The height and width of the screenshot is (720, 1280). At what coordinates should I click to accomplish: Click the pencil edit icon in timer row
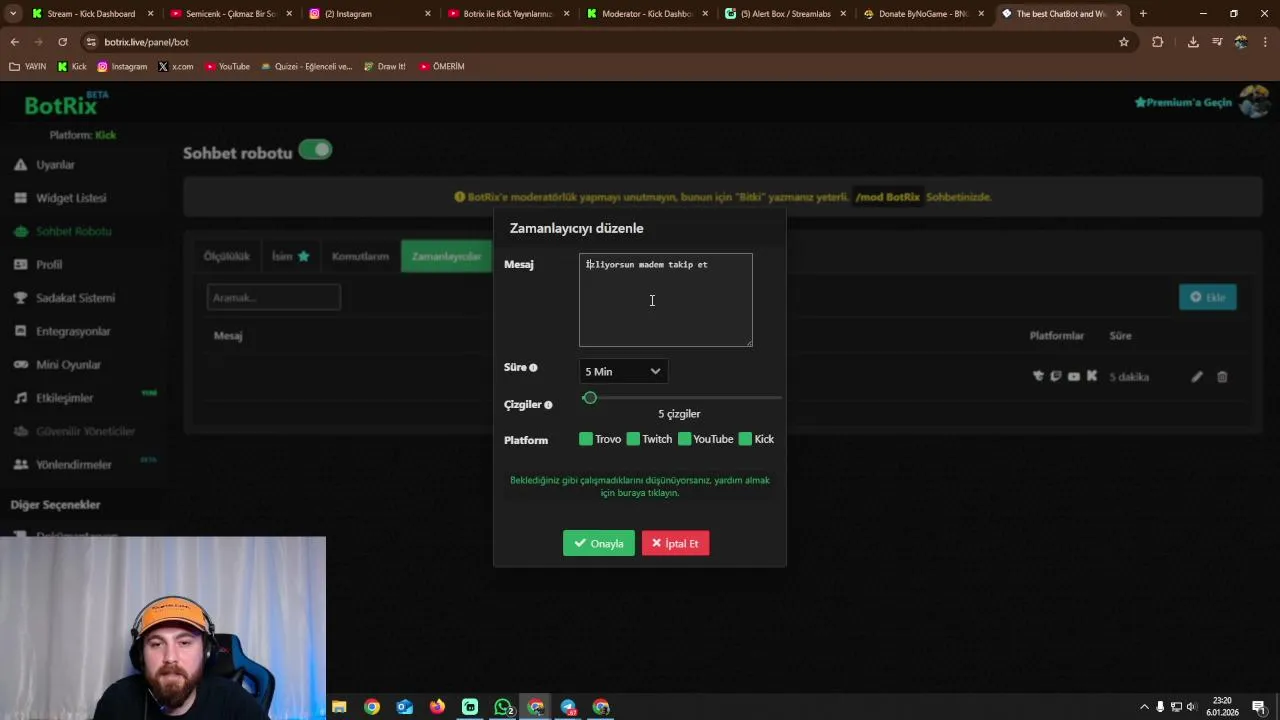(x=1197, y=377)
